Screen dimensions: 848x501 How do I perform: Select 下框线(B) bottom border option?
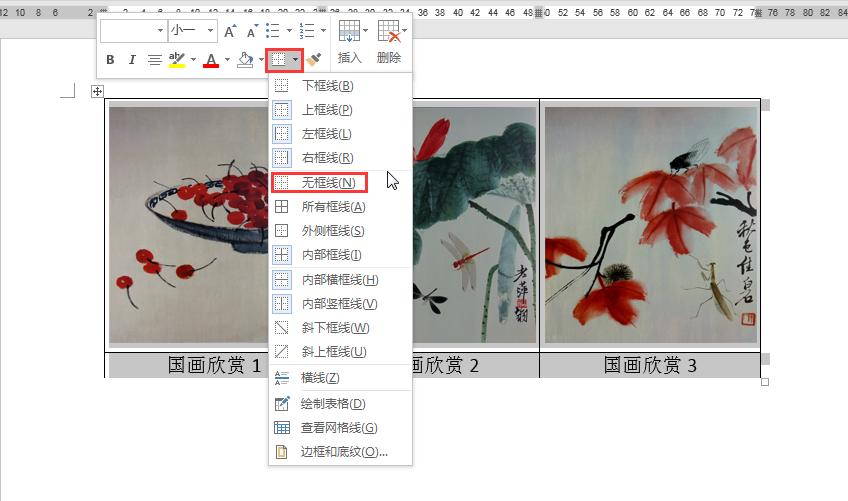[x=340, y=85]
